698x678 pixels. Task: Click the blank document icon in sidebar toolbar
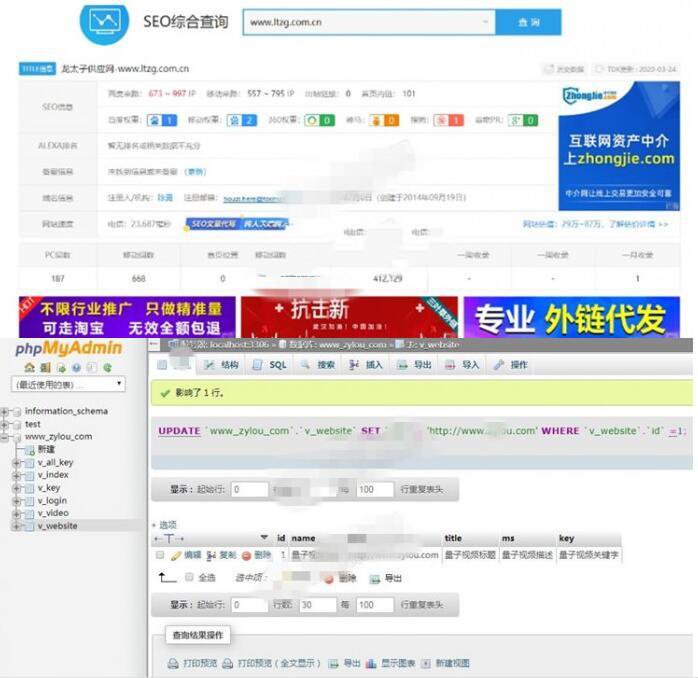click(x=91, y=368)
